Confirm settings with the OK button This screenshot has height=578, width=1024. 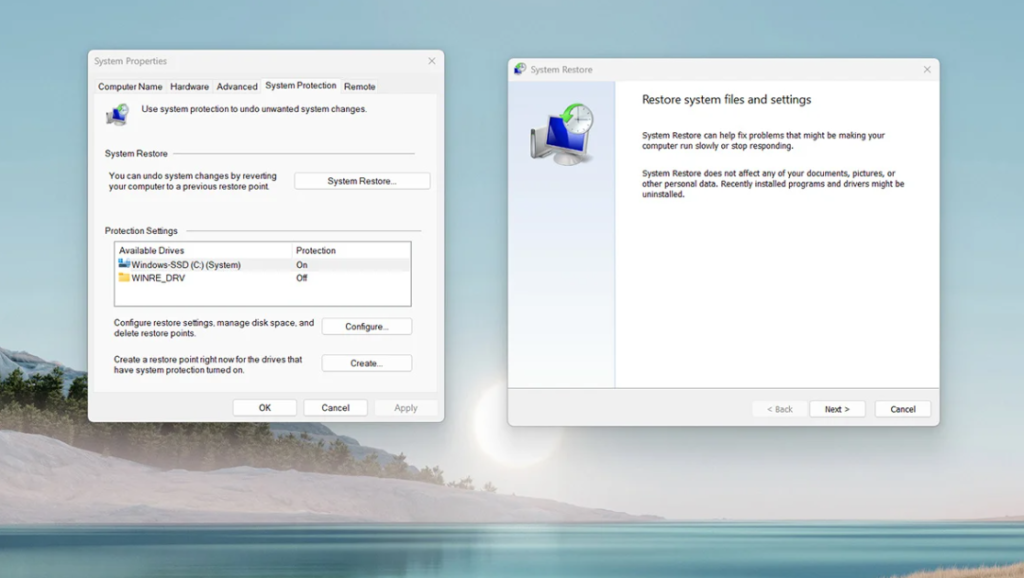264,407
